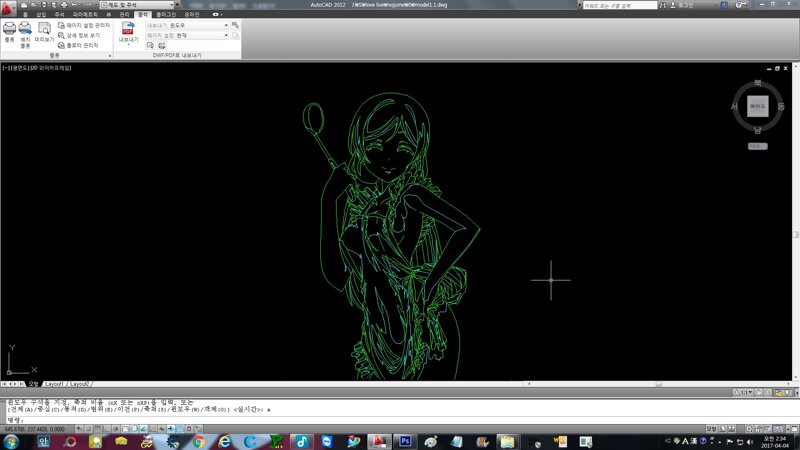Screen dimensions: 800x450
Task: Click the viewport label controls in drawing corner
Action: (37, 67)
